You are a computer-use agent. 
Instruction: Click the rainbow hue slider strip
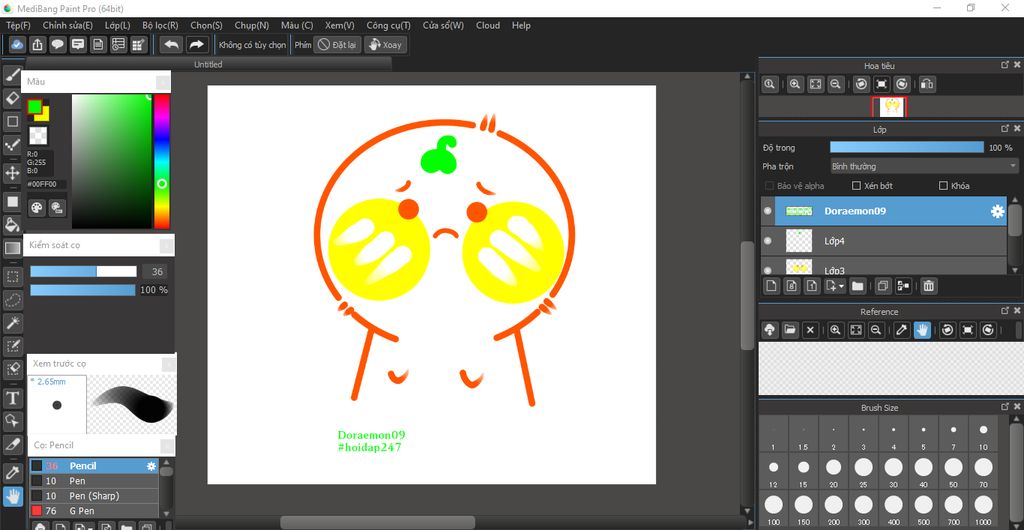pyautogui.click(x=161, y=161)
